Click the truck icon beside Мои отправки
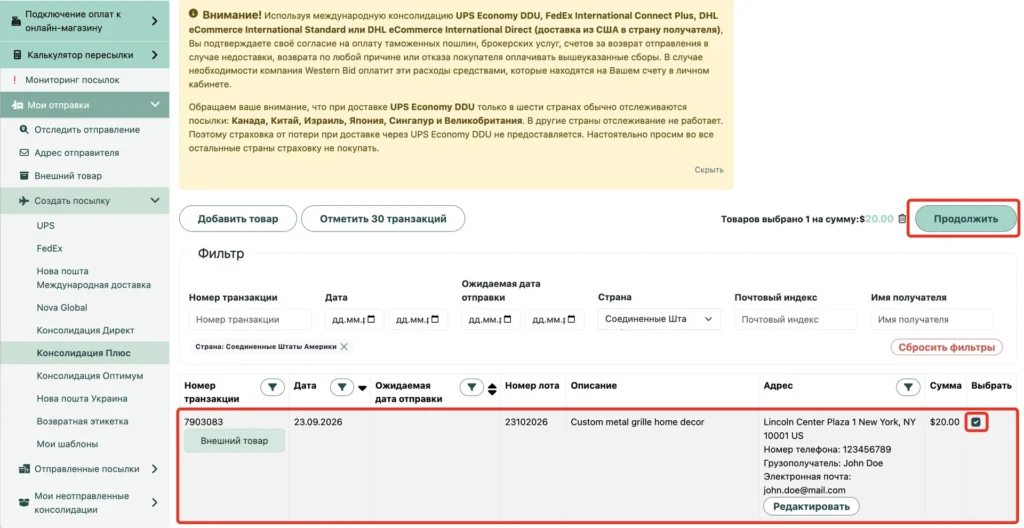The image size is (1024, 528). coord(18,105)
